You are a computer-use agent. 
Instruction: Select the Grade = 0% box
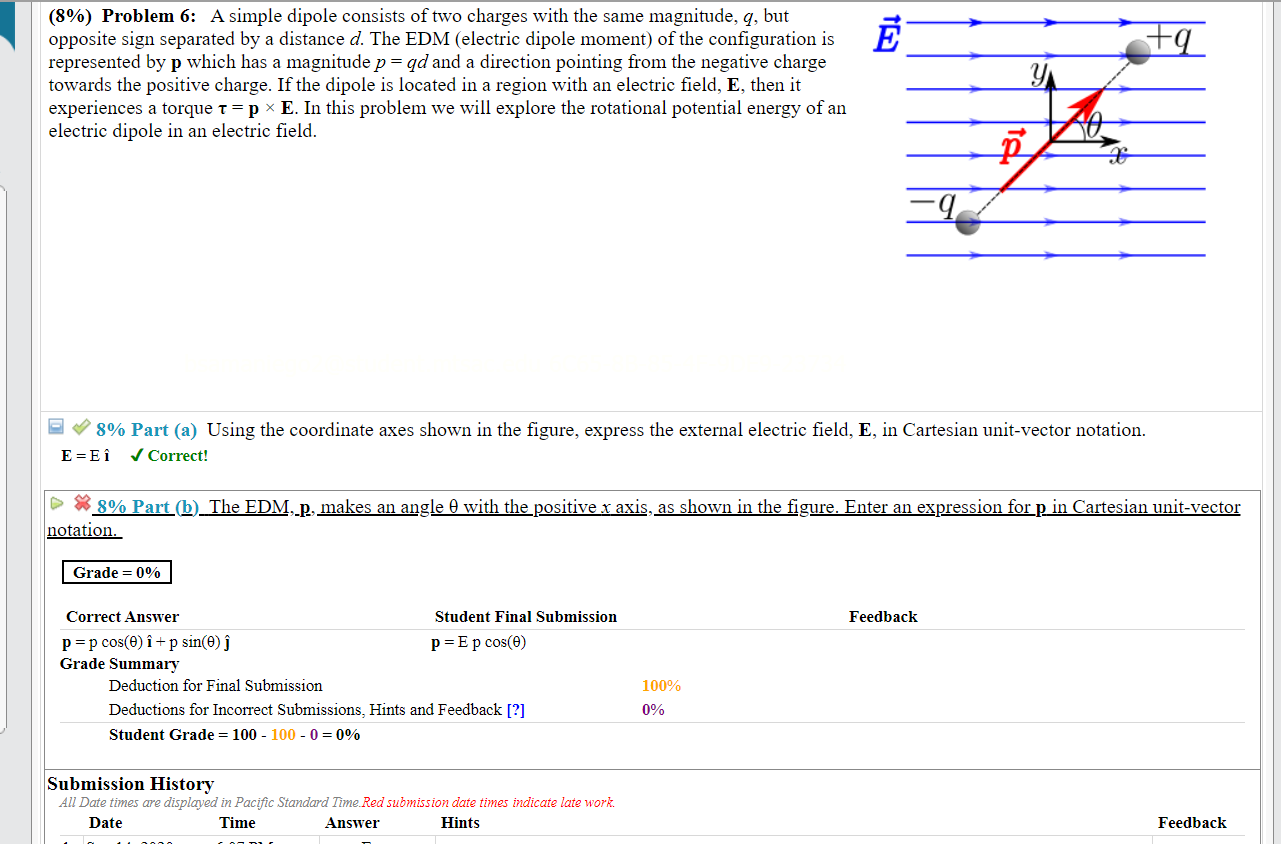point(116,571)
